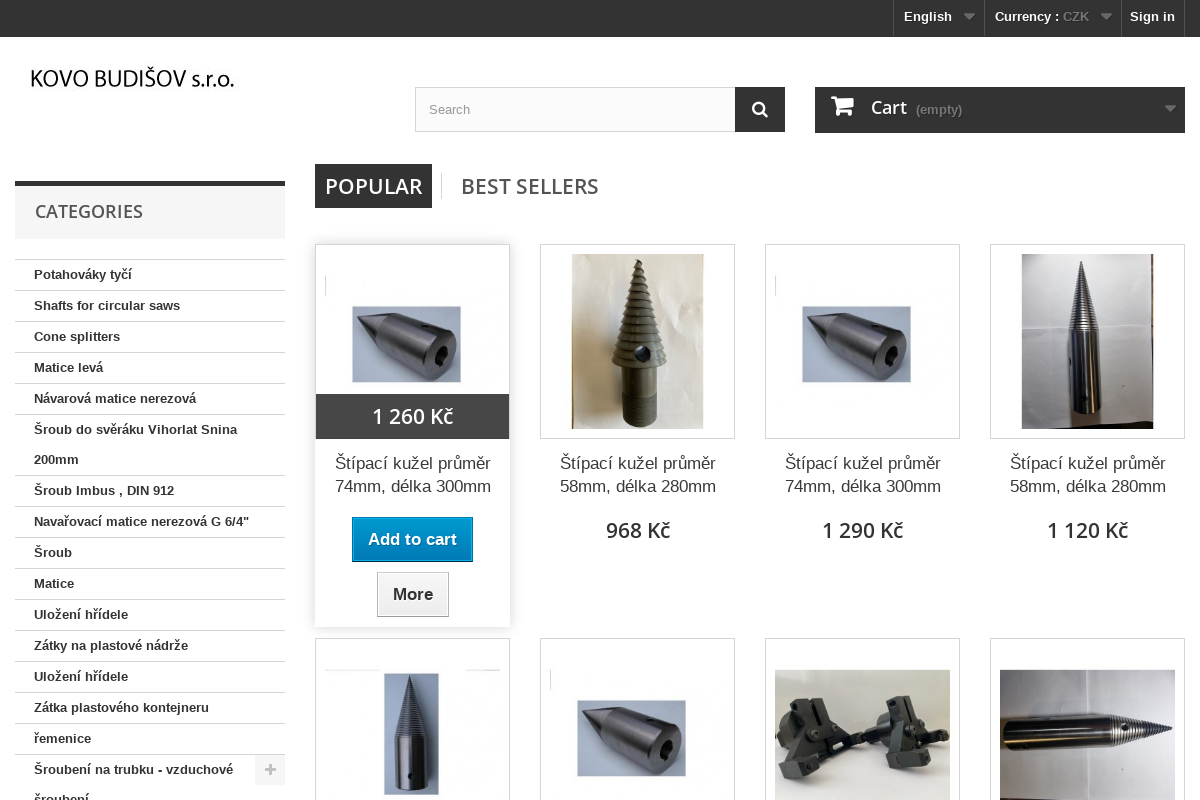
Task: Click the KOVO BUDIŠOV s.r.o. logo
Action: (x=132, y=79)
